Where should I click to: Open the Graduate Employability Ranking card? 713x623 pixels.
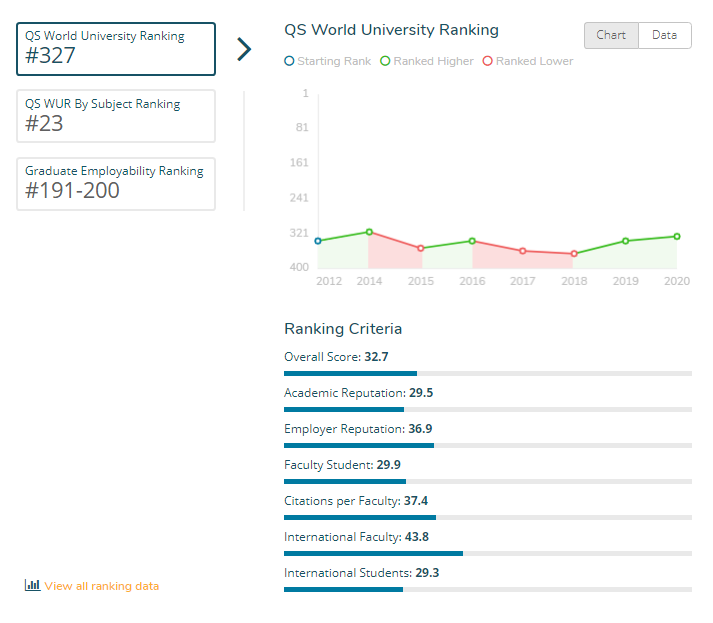116,184
